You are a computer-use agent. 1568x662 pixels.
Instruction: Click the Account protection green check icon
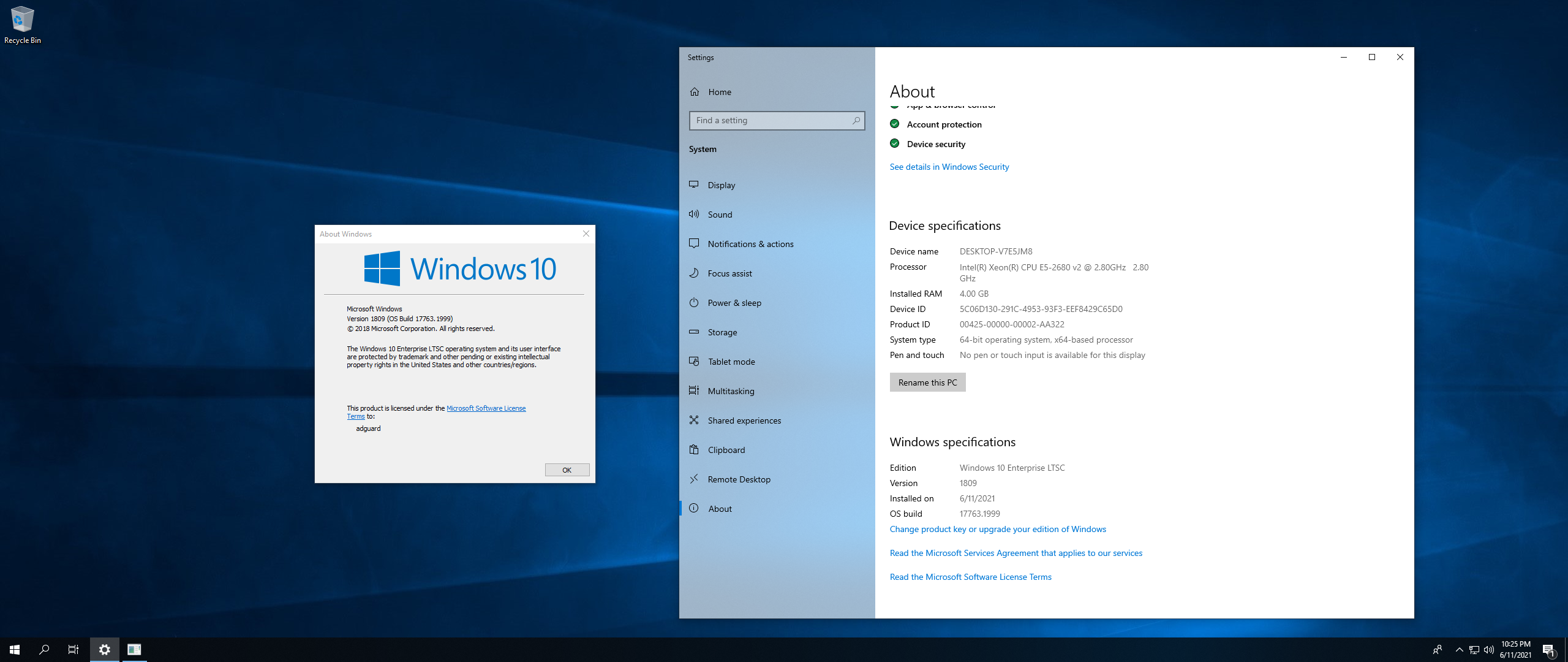[895, 124]
